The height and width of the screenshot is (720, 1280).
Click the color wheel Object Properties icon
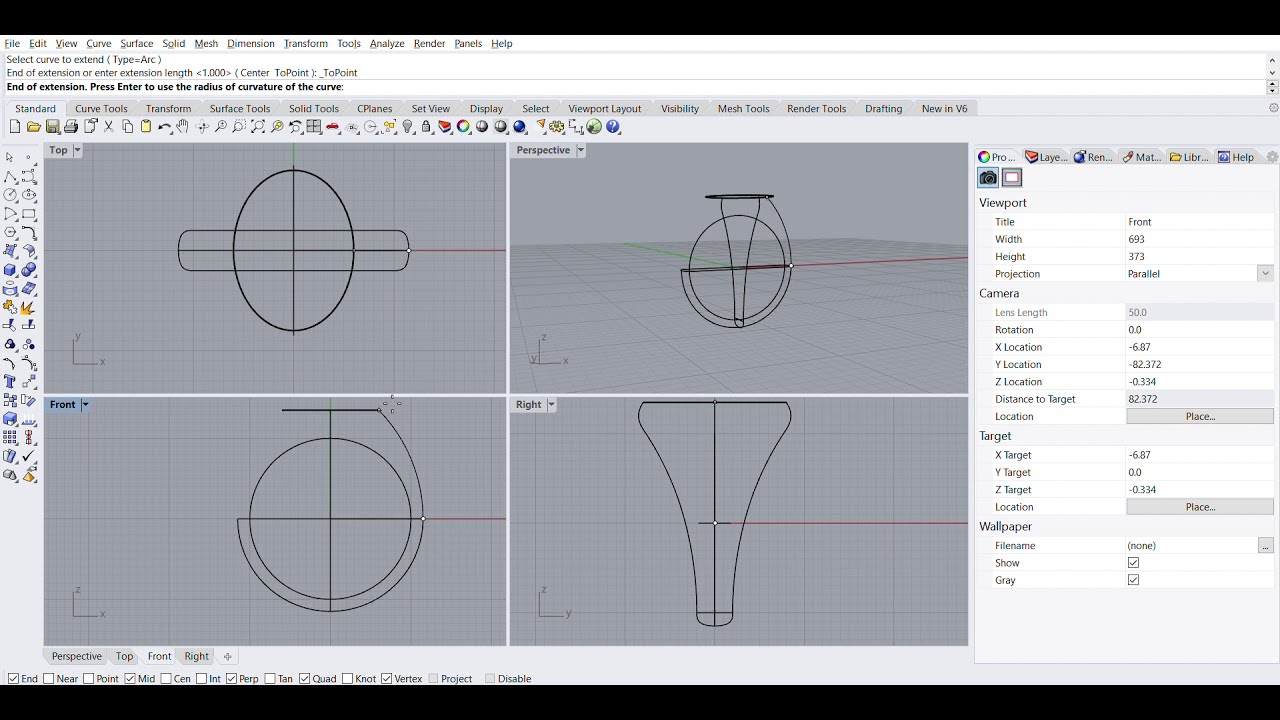click(464, 127)
